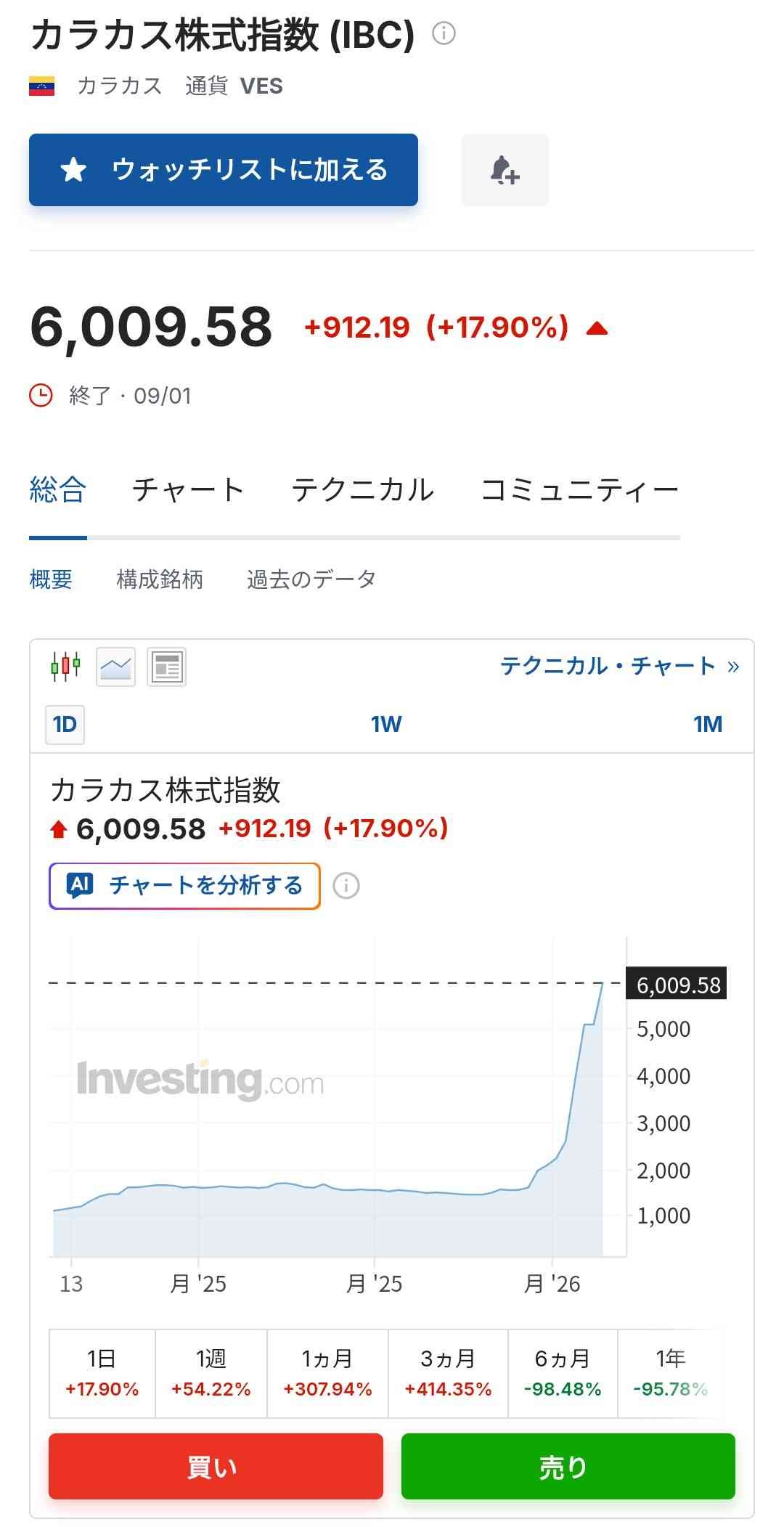Screen dimensions: 784x1527
Task: Click the info icon beside the AI chart button
Action: [x=346, y=886]
